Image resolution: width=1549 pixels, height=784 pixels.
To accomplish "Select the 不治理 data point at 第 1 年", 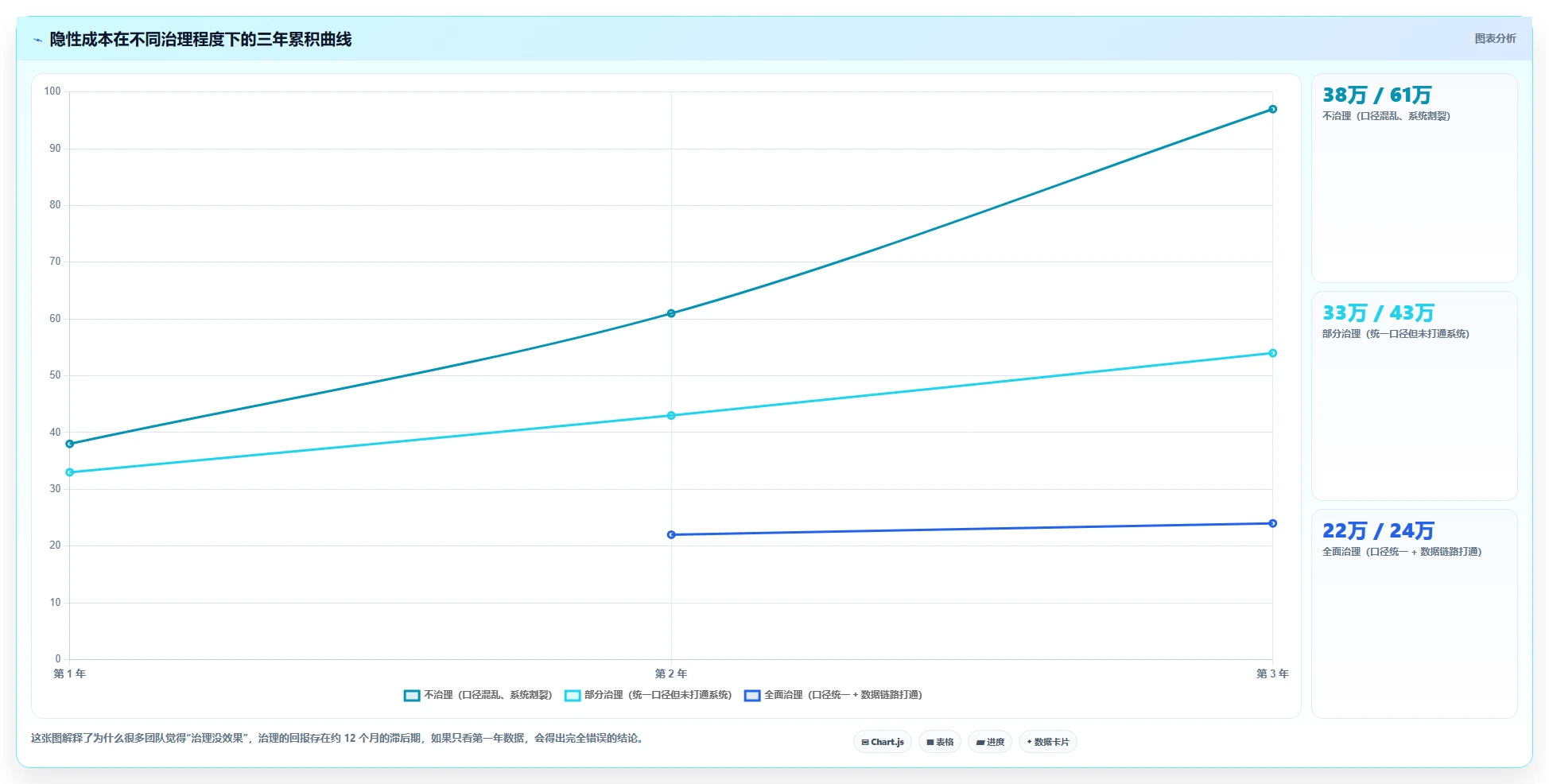I will [70, 444].
